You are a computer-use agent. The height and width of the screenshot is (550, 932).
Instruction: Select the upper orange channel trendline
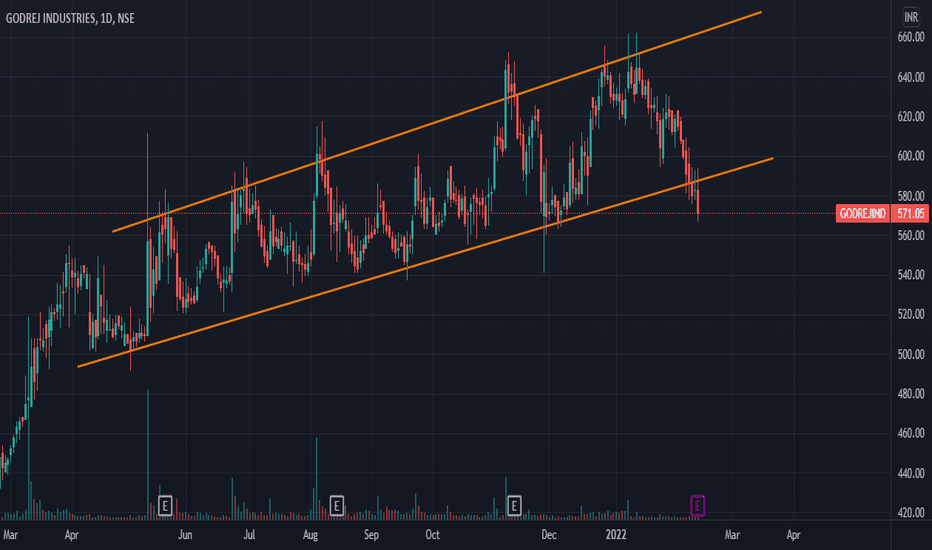pyautogui.click(x=437, y=121)
